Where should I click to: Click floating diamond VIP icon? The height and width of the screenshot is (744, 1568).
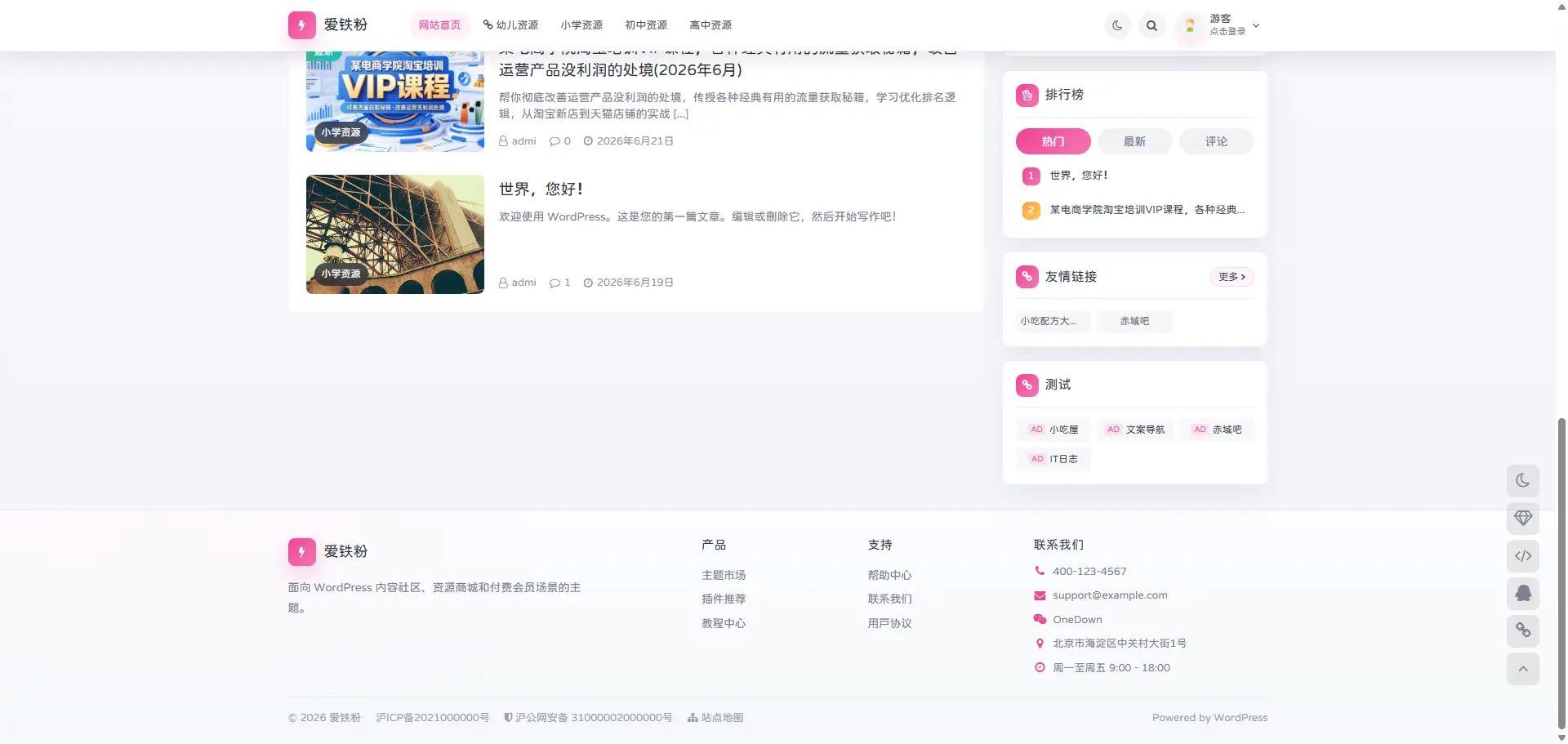(1523, 519)
